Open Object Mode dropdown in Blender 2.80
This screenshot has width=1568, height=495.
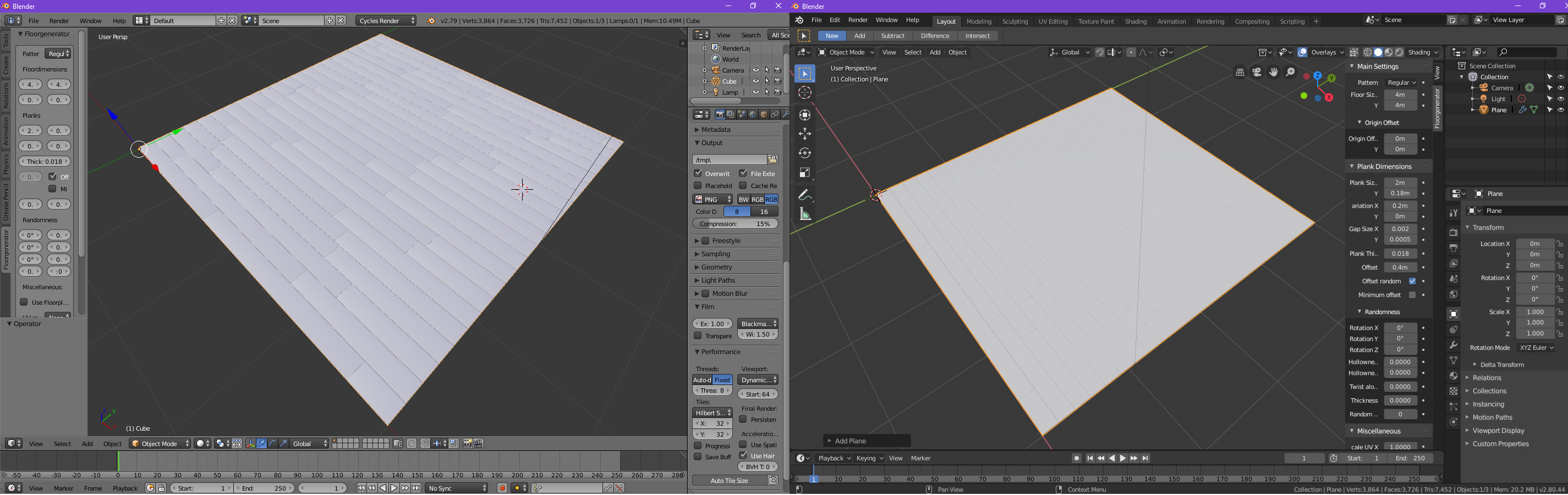(x=846, y=52)
